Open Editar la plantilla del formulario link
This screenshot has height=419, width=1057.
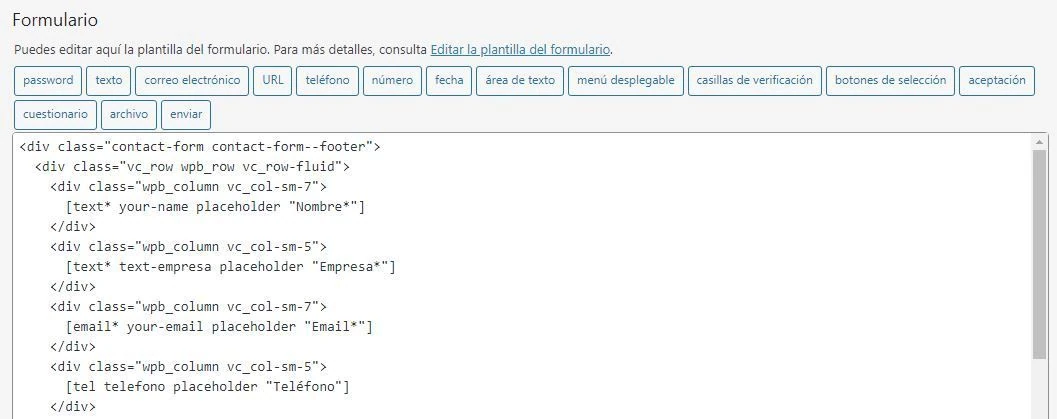(x=520, y=49)
